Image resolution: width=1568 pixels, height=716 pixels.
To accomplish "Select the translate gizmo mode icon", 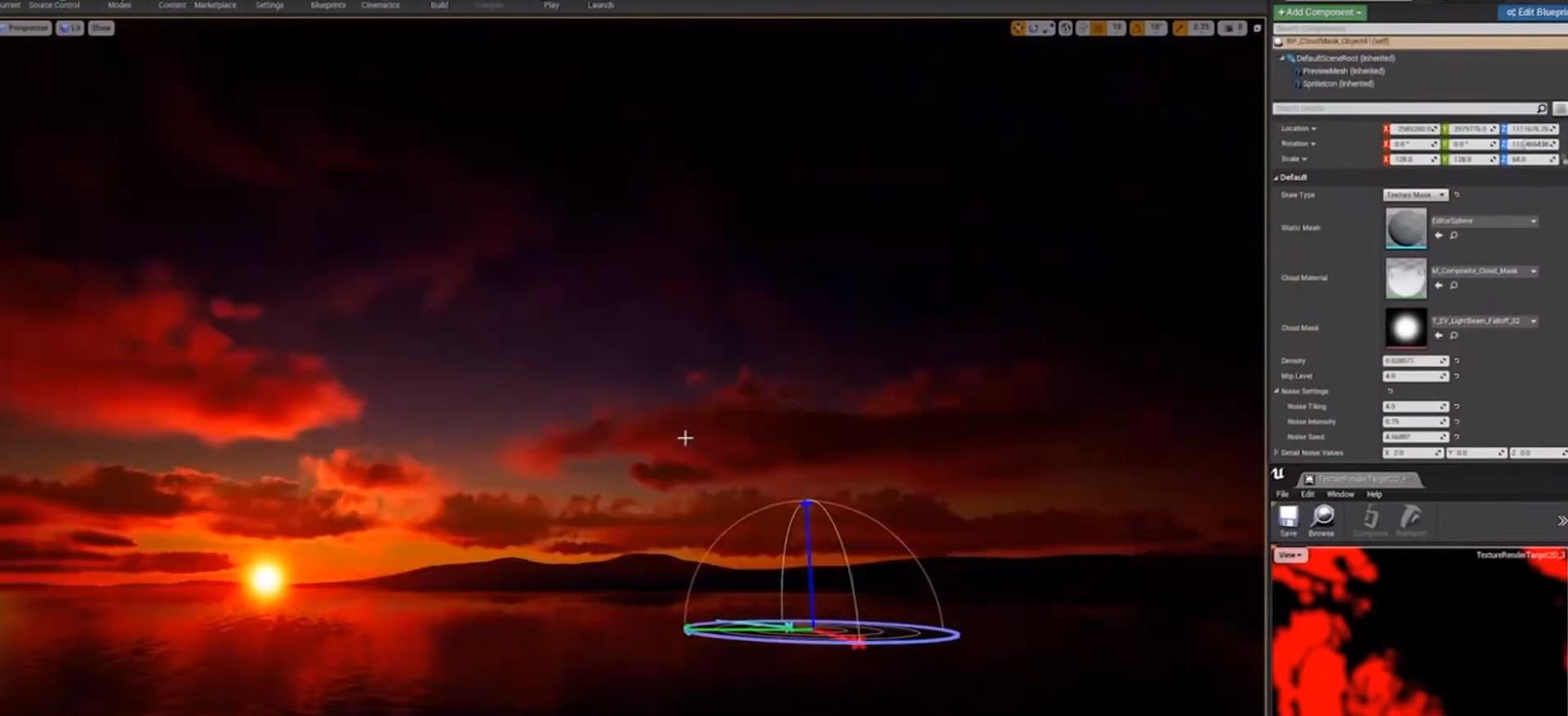I will click(x=1018, y=28).
